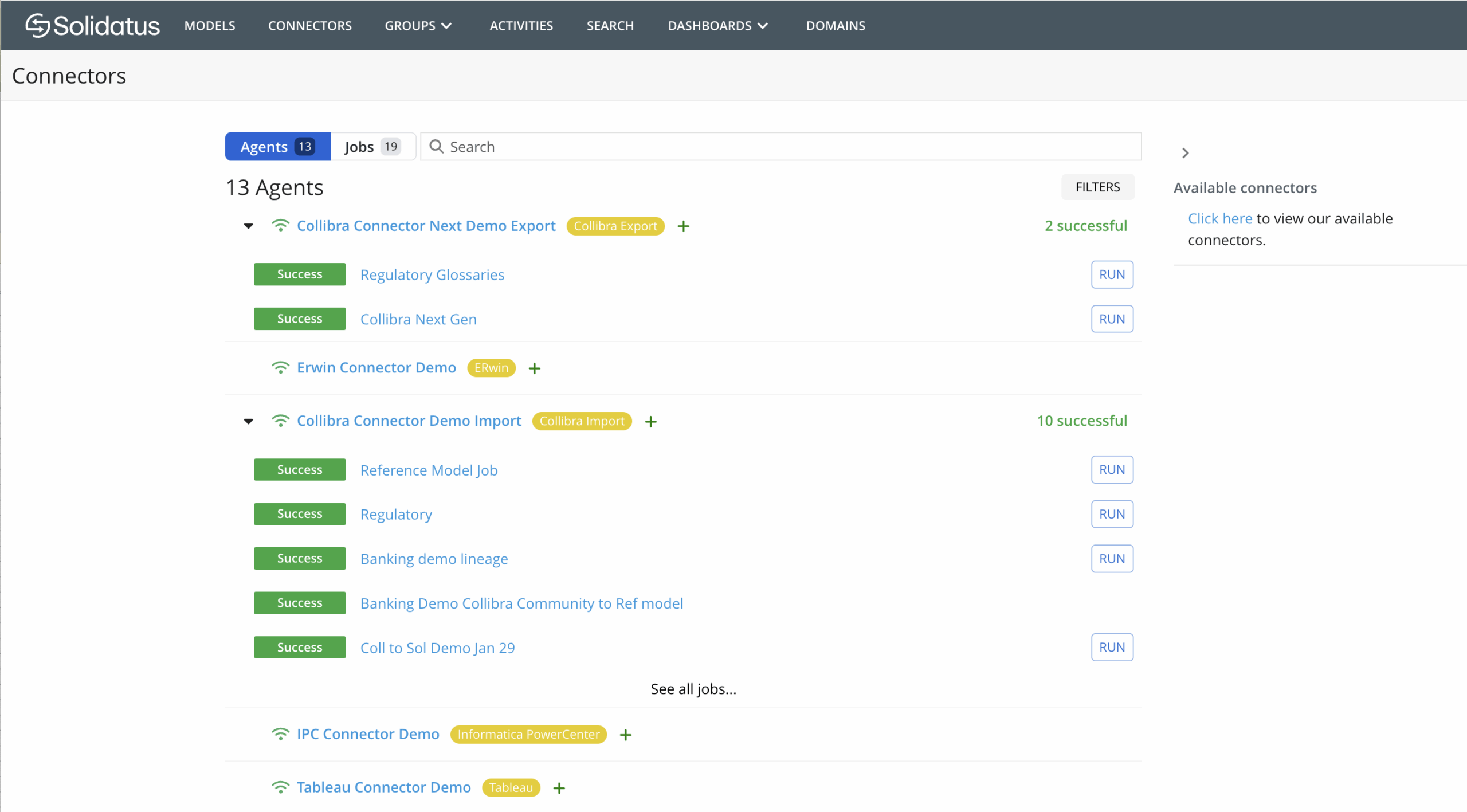Open the Collibra Next Gen job link
This screenshot has width=1467, height=812.
pos(418,320)
